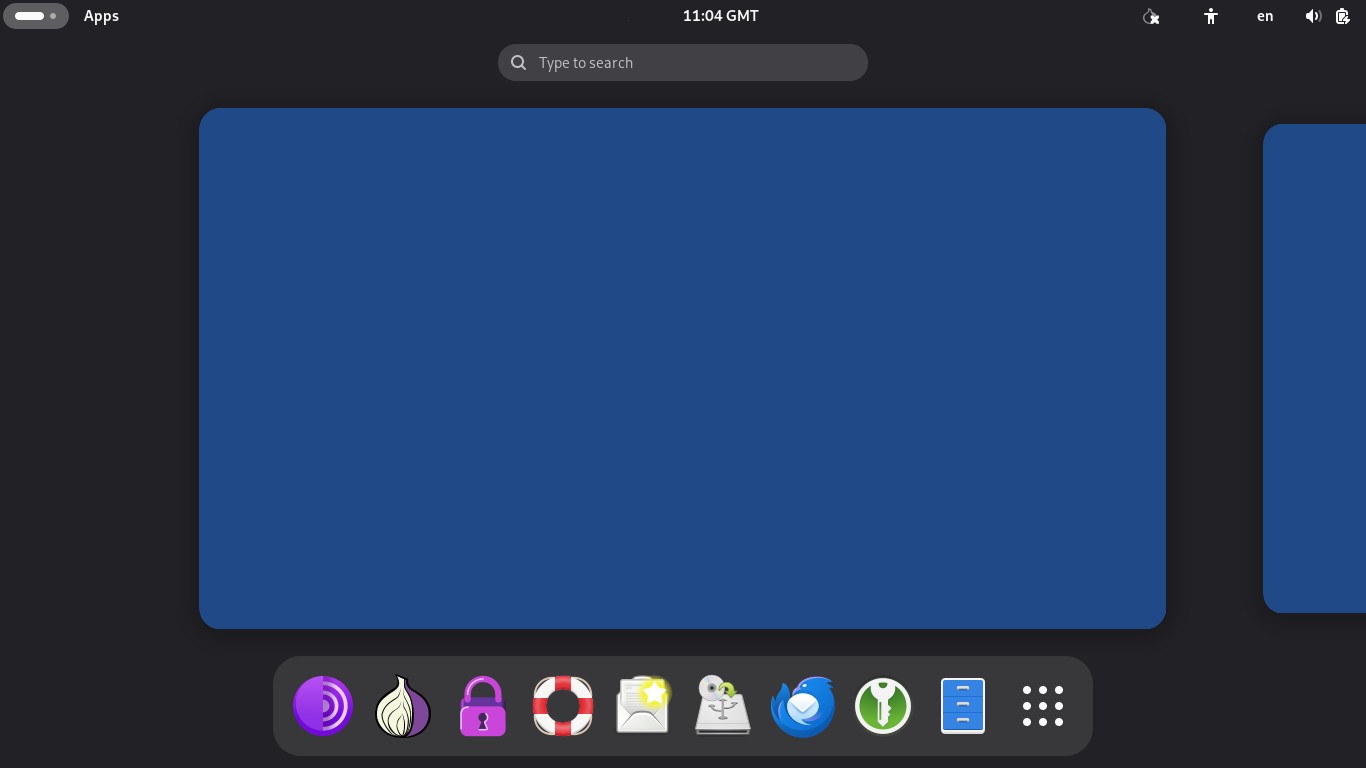
Task: Switch to the second workspace on the right
Action: click(1314, 368)
